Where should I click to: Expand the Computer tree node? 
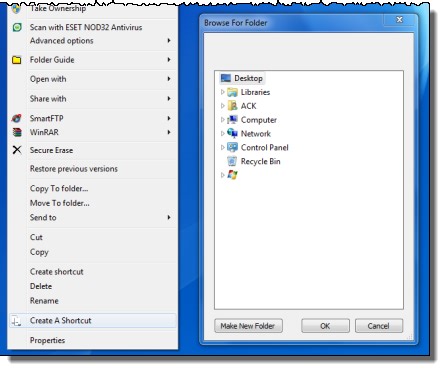(x=223, y=120)
